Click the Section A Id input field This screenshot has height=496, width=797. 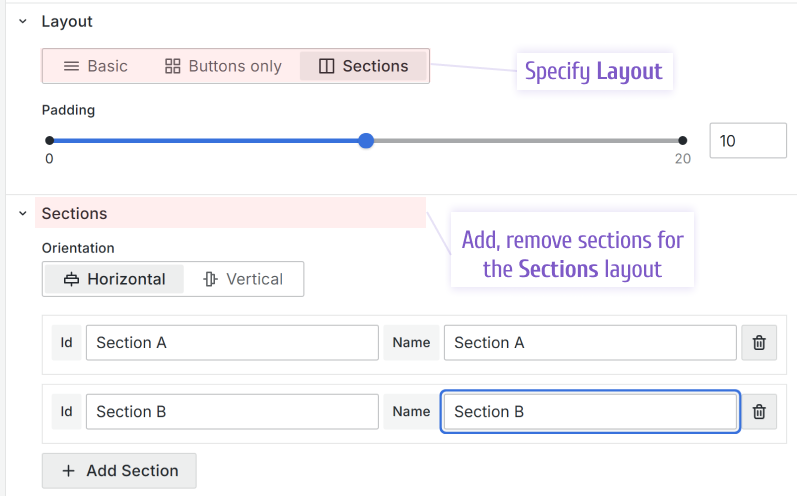click(232, 343)
